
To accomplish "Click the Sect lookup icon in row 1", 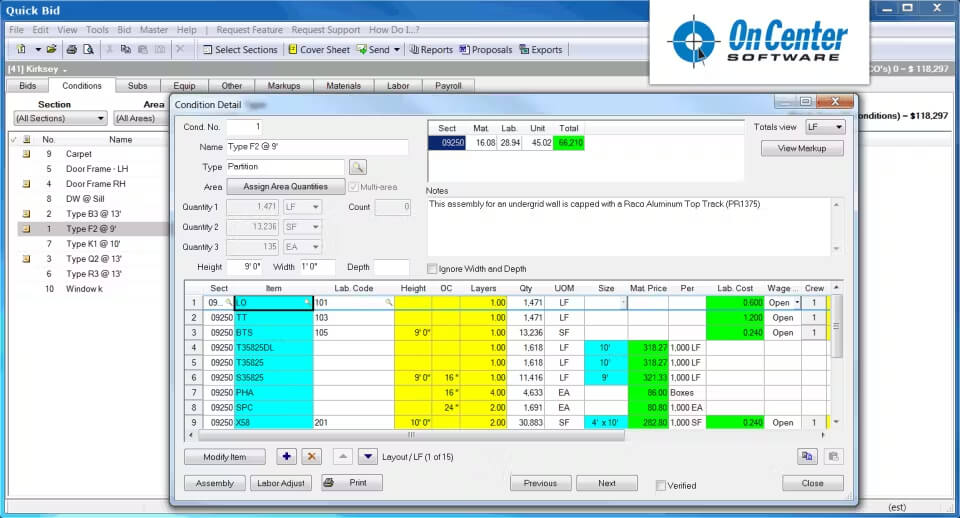I will pyautogui.click(x=229, y=302).
